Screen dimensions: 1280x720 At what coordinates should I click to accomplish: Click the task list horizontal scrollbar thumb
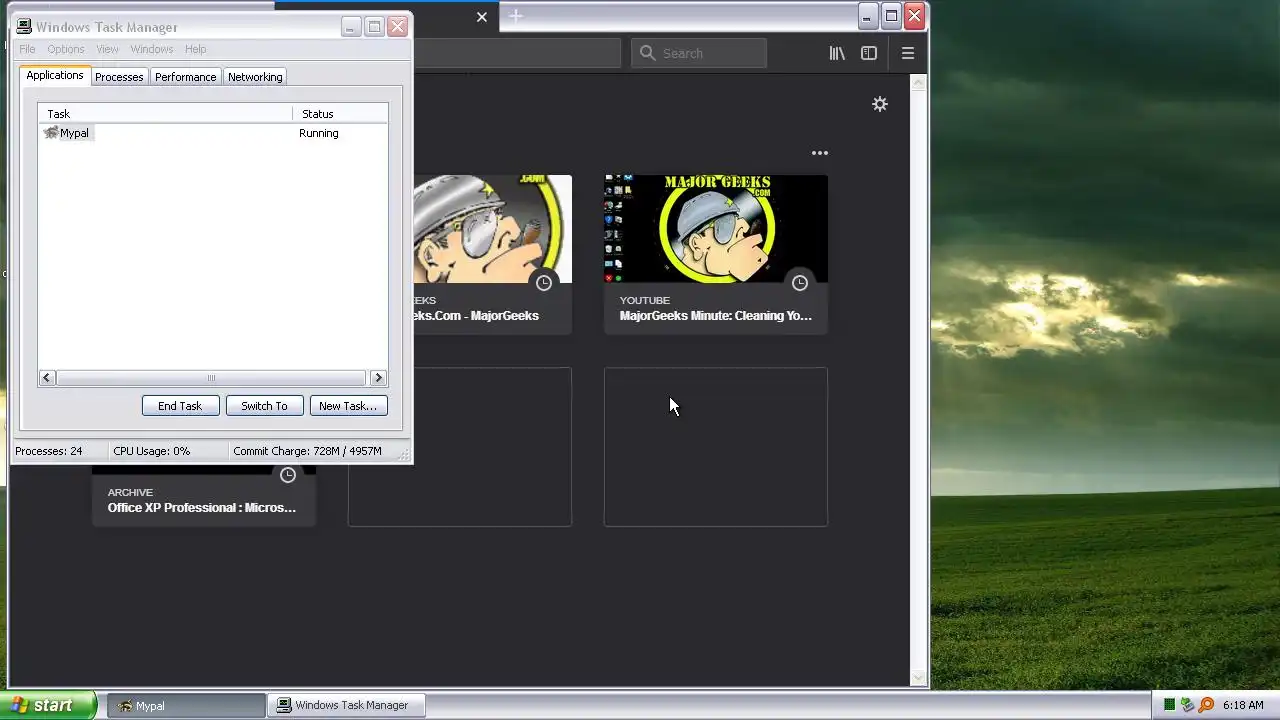tap(211, 378)
